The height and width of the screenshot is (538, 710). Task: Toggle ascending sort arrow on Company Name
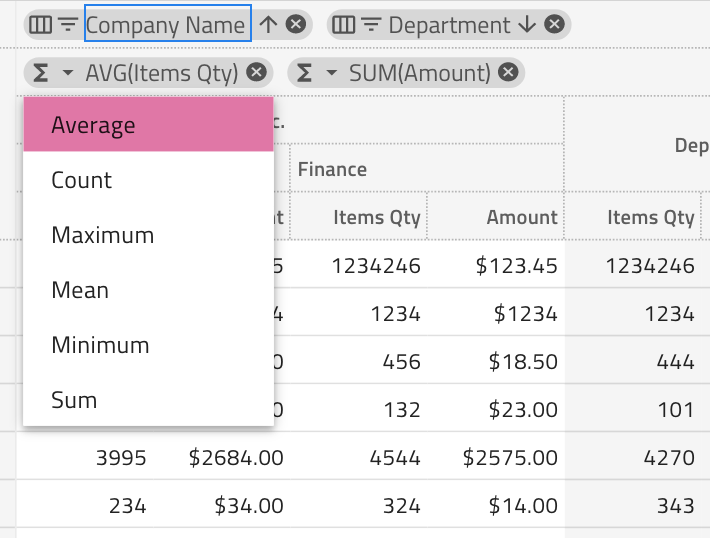click(268, 25)
